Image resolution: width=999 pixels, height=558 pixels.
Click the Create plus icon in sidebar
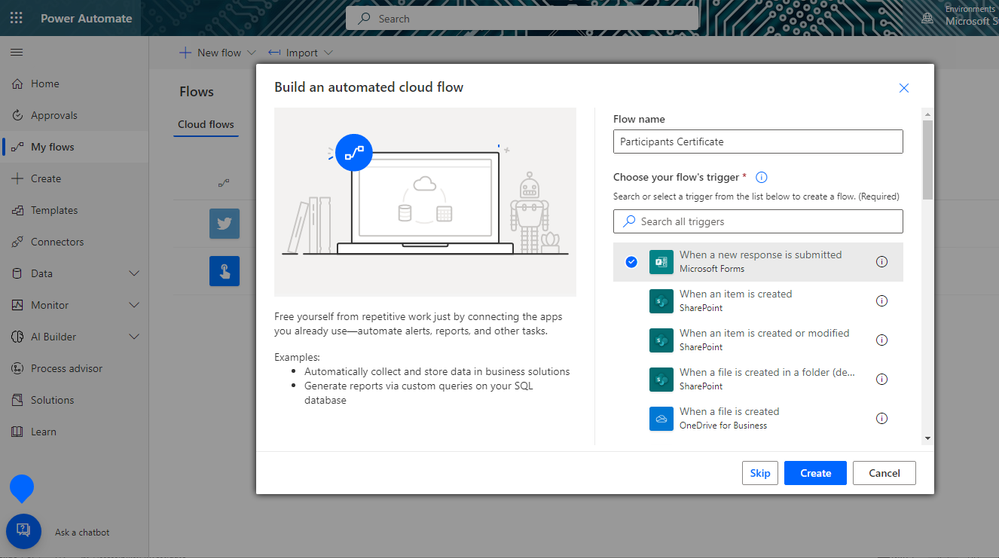(x=17, y=178)
